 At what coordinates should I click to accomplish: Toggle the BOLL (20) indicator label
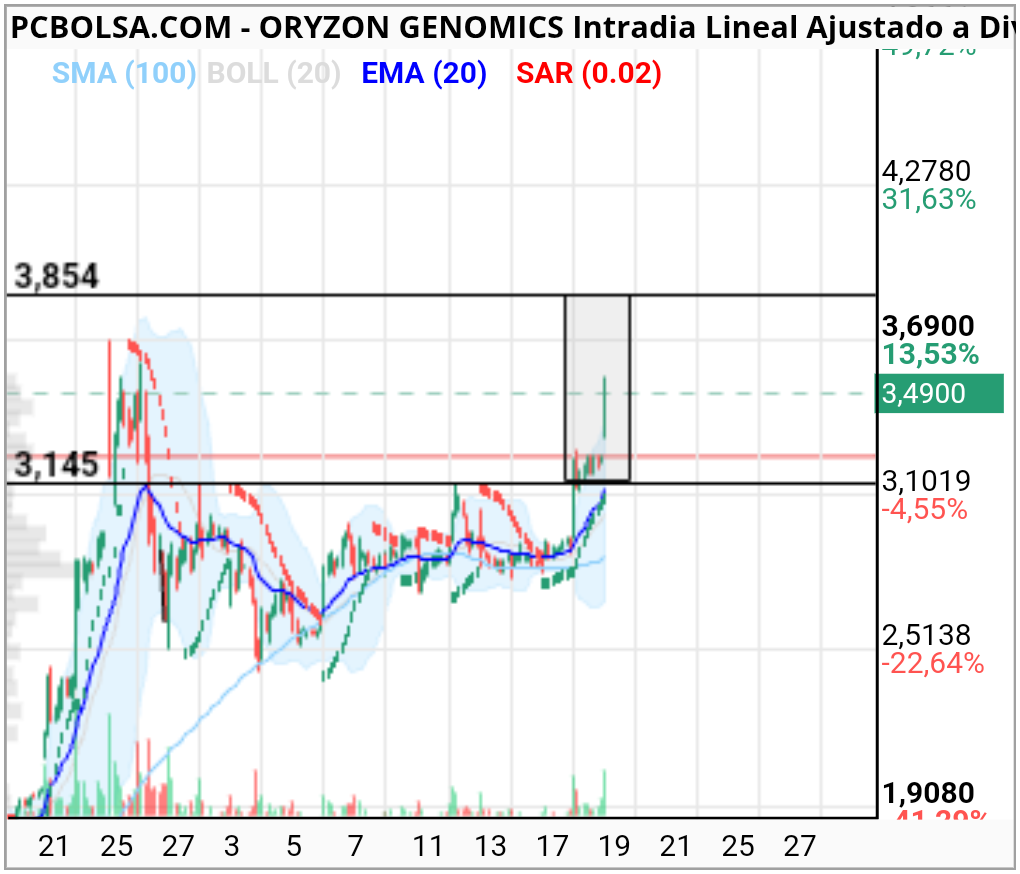[273, 73]
